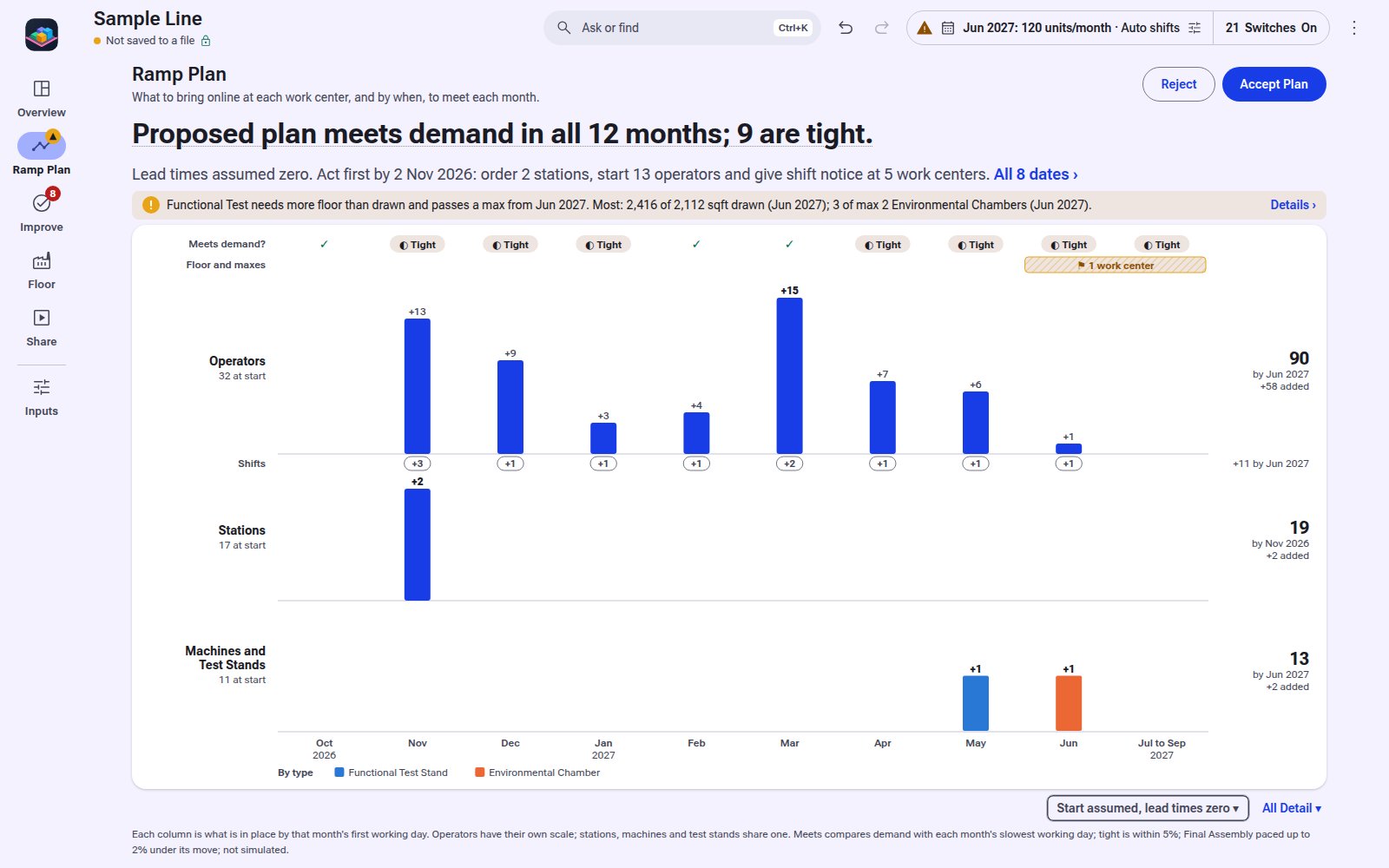The height and width of the screenshot is (868, 1389).
Task: Click Accept Plan button
Action: 1274,84
